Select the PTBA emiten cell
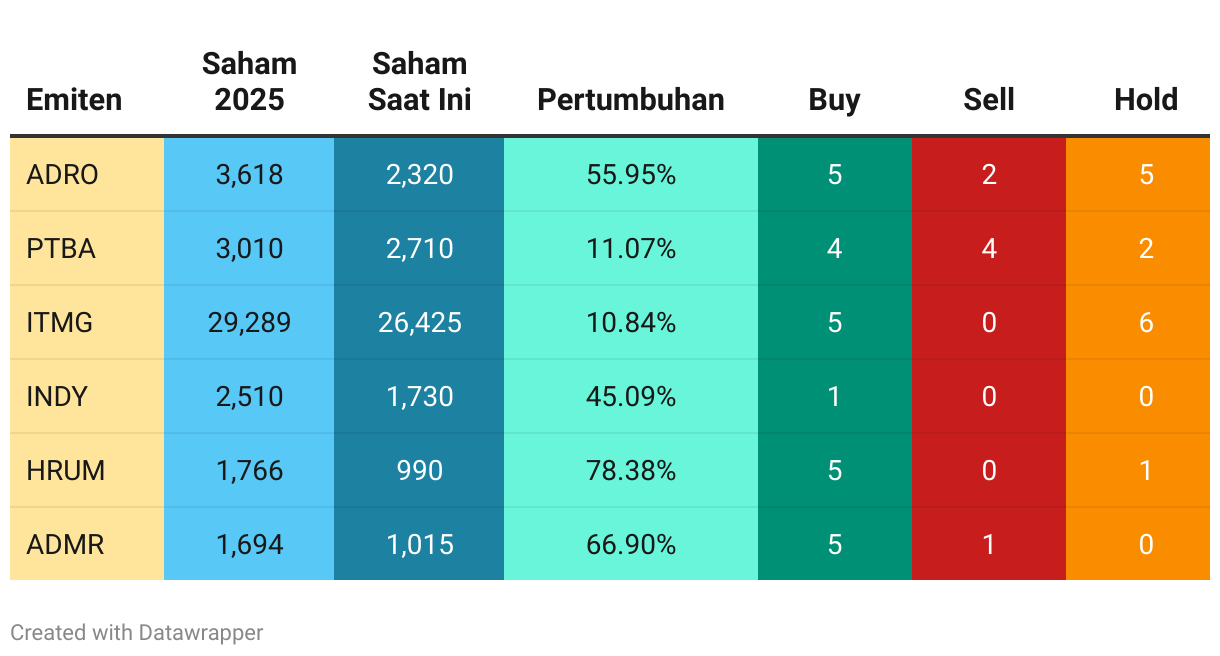 (x=87, y=249)
